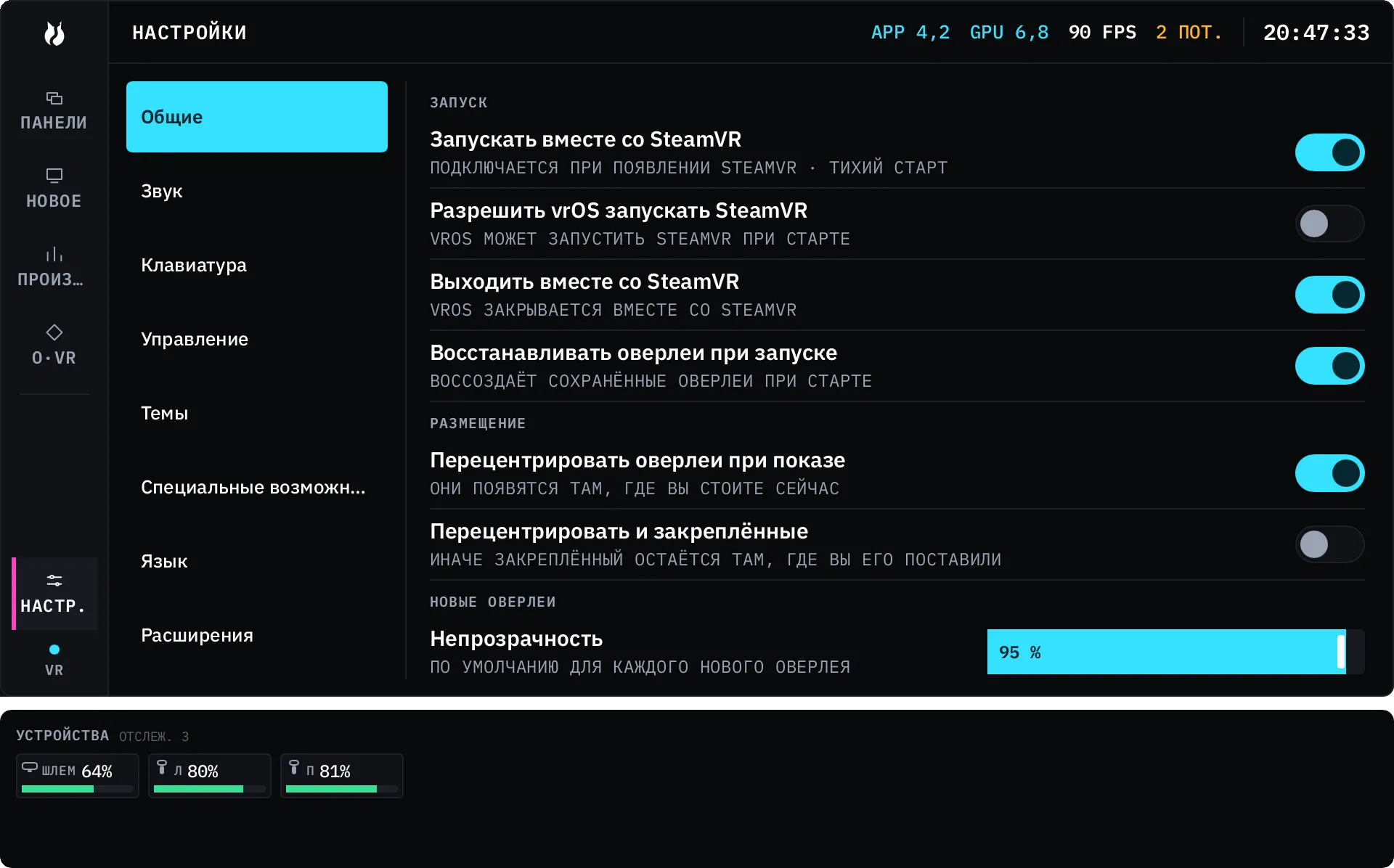Click the GPU 6,8 frame time readout

[1009, 33]
